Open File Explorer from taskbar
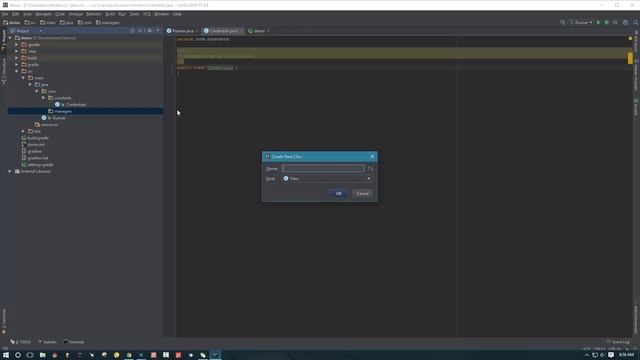This screenshot has width=640, height=360. 42,355
